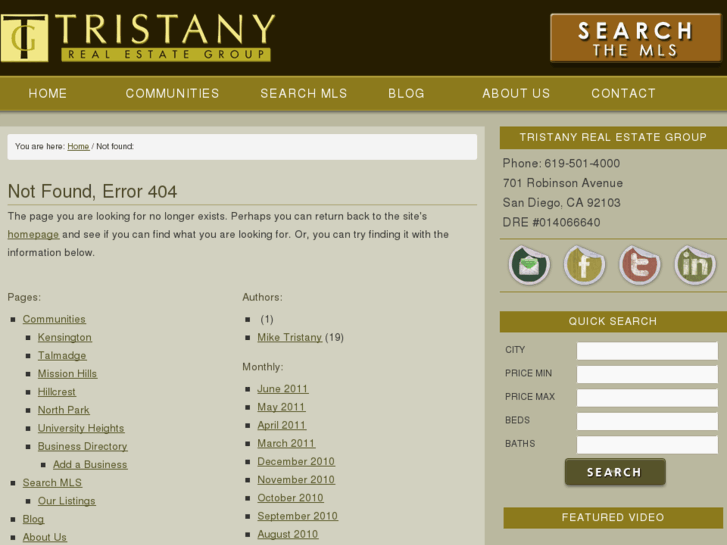Viewport: 727px width, 545px height.
Task: Open Blog in the navigation bar
Action: [406, 93]
